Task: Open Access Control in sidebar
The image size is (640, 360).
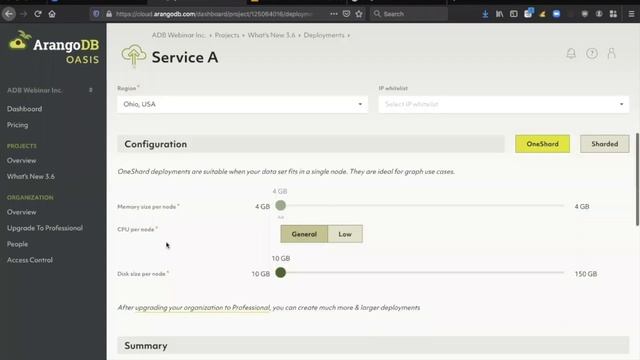Action: pyautogui.click(x=30, y=260)
